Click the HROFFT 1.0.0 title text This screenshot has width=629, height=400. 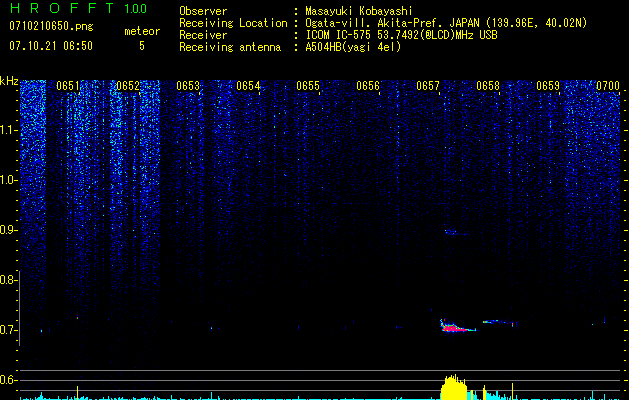point(78,8)
